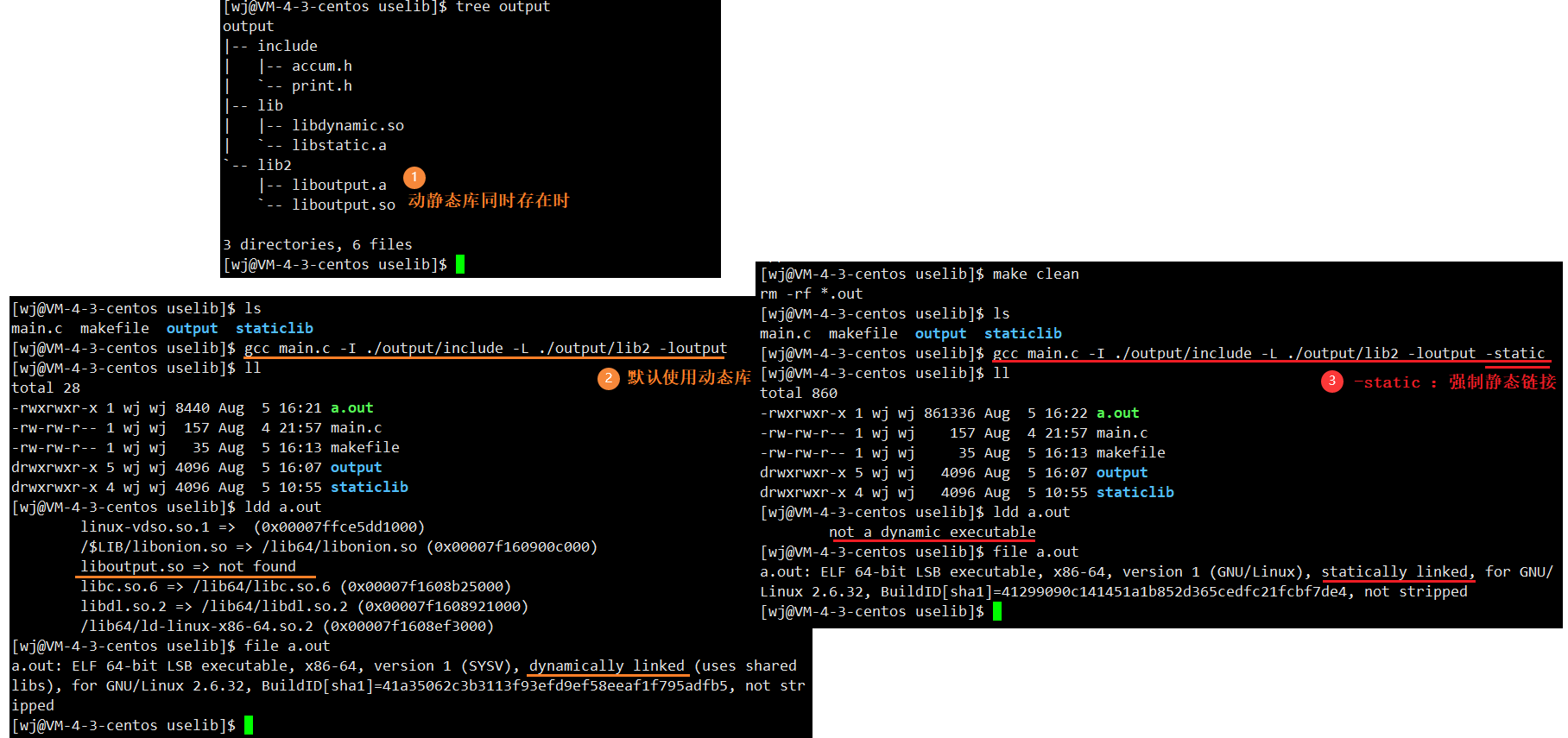
Task: Click 'total 860' in right terminal
Action: pos(799,393)
